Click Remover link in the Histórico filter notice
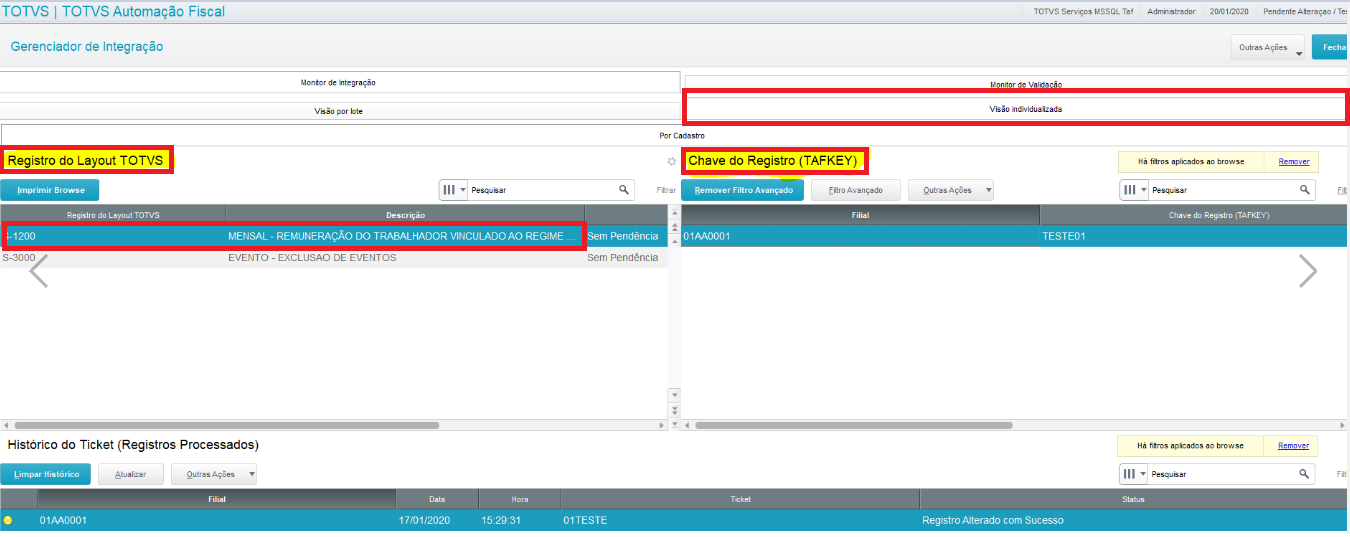 (x=1293, y=446)
